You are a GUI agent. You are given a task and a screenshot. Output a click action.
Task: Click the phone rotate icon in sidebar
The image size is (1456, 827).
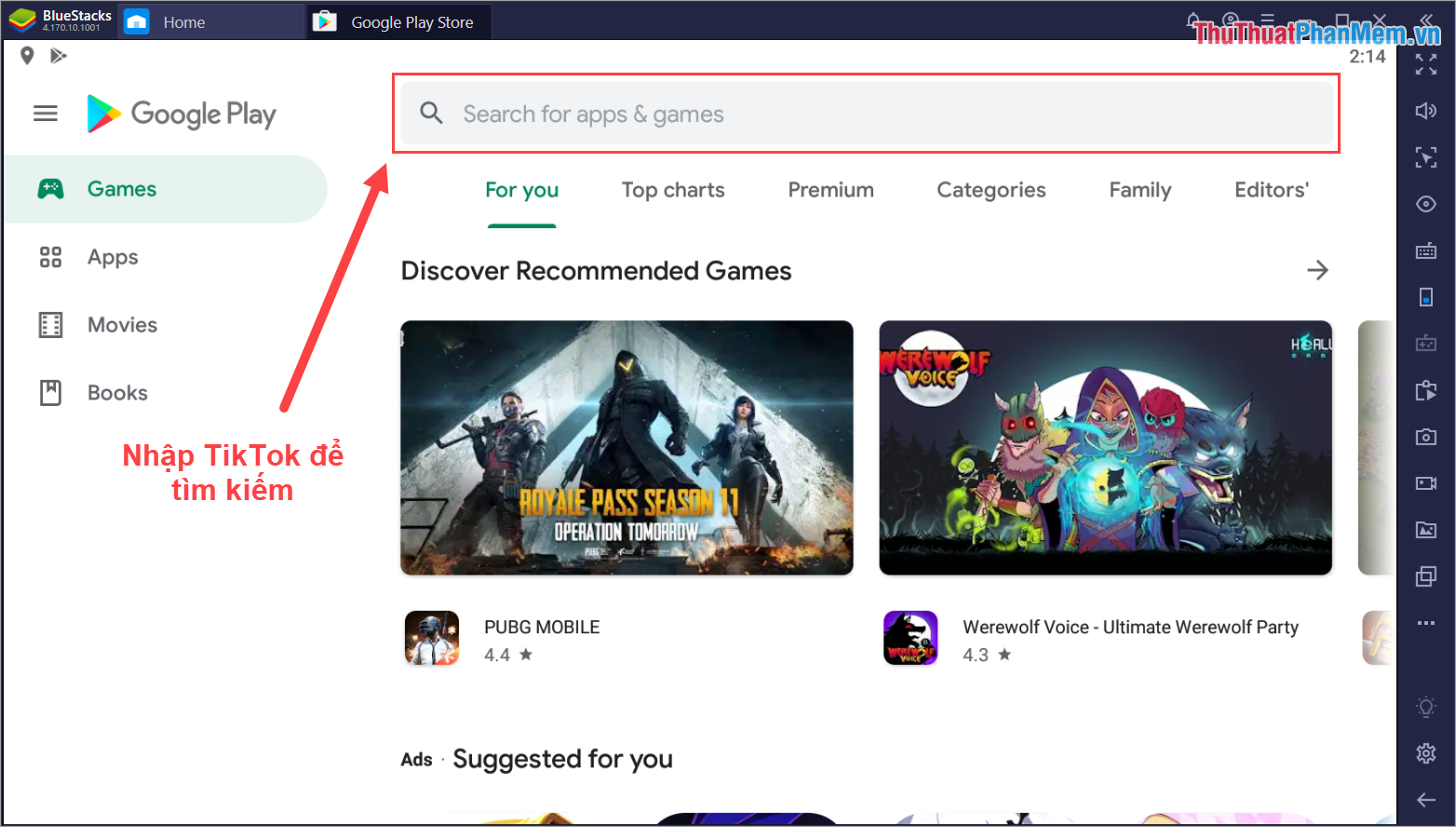click(1426, 297)
